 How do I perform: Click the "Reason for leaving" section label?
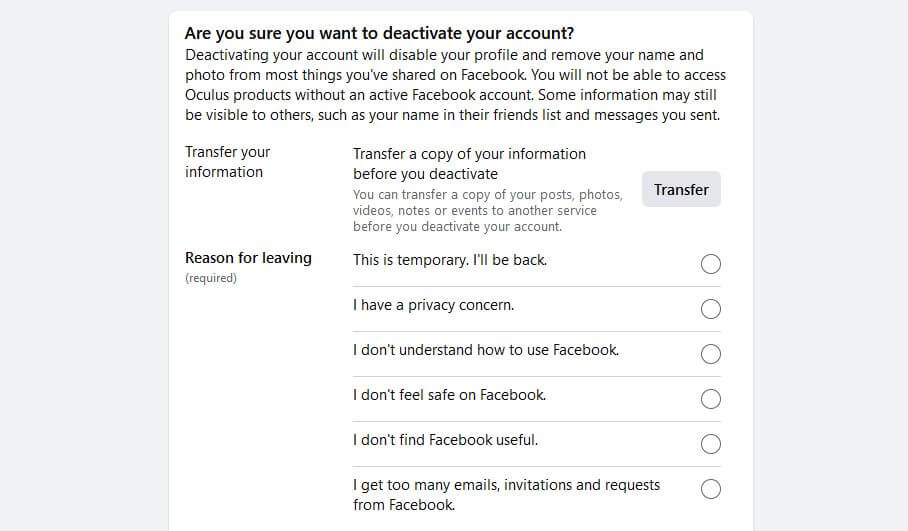pos(248,258)
